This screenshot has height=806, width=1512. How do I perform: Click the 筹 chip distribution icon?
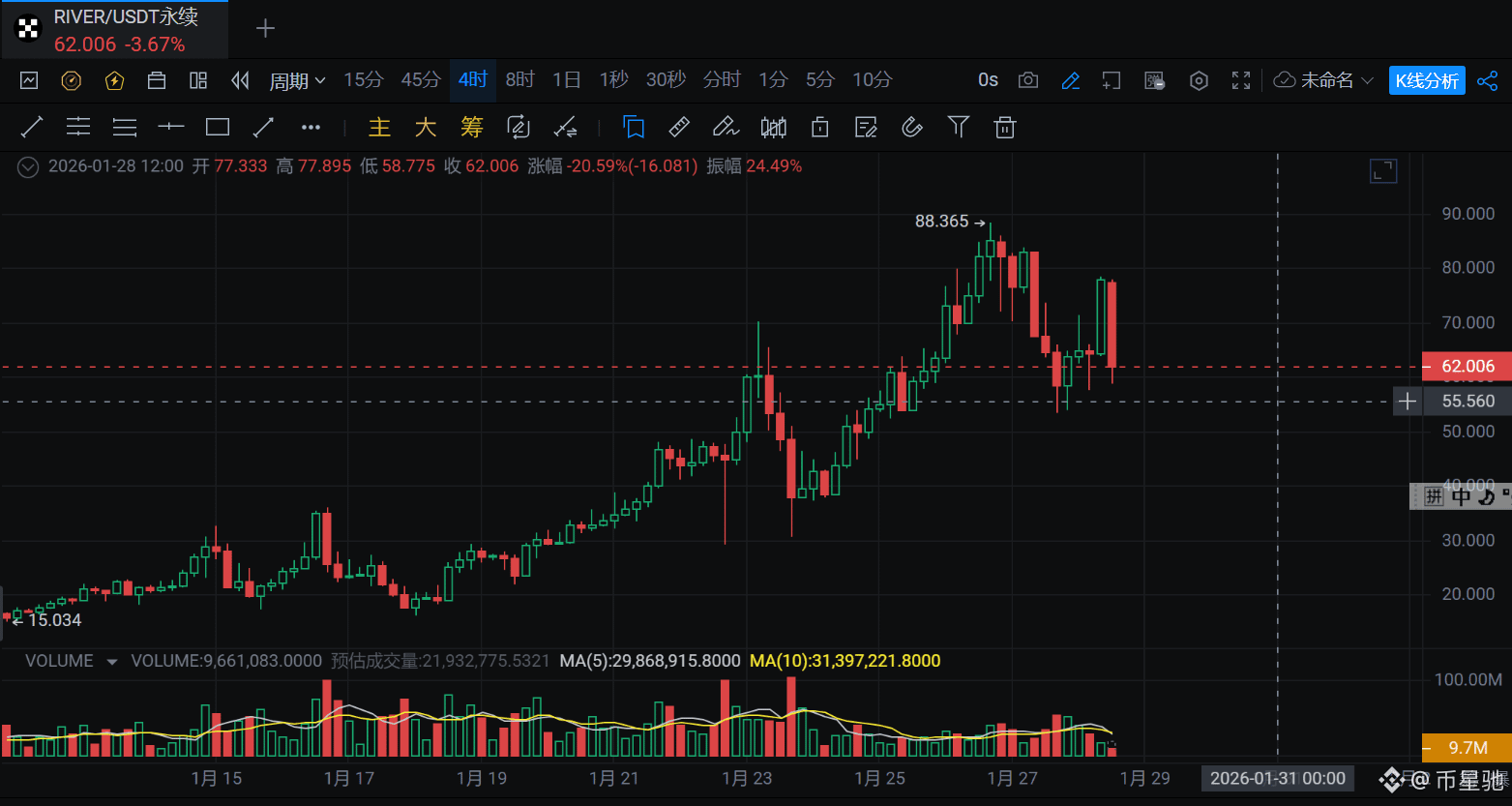[x=472, y=127]
